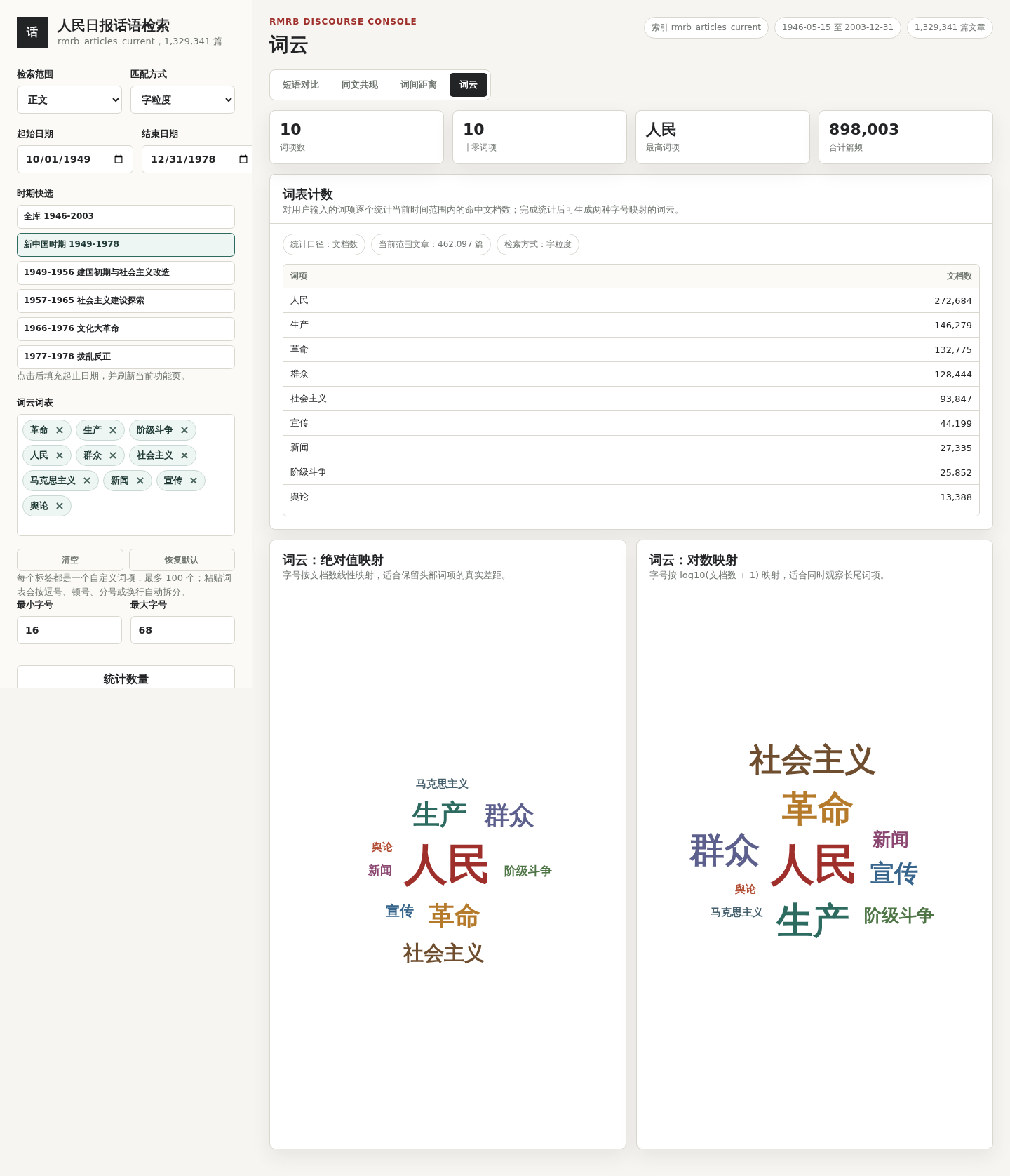Click the 群众 row in the table

coord(631,374)
